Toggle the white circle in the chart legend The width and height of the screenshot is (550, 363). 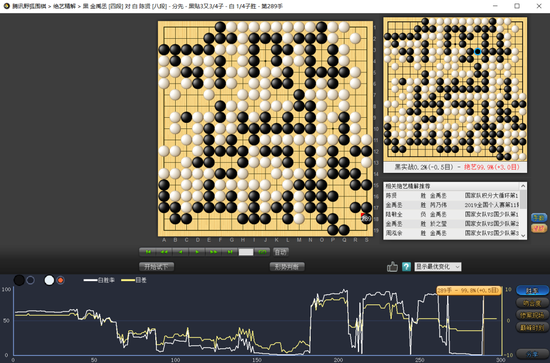point(49,280)
